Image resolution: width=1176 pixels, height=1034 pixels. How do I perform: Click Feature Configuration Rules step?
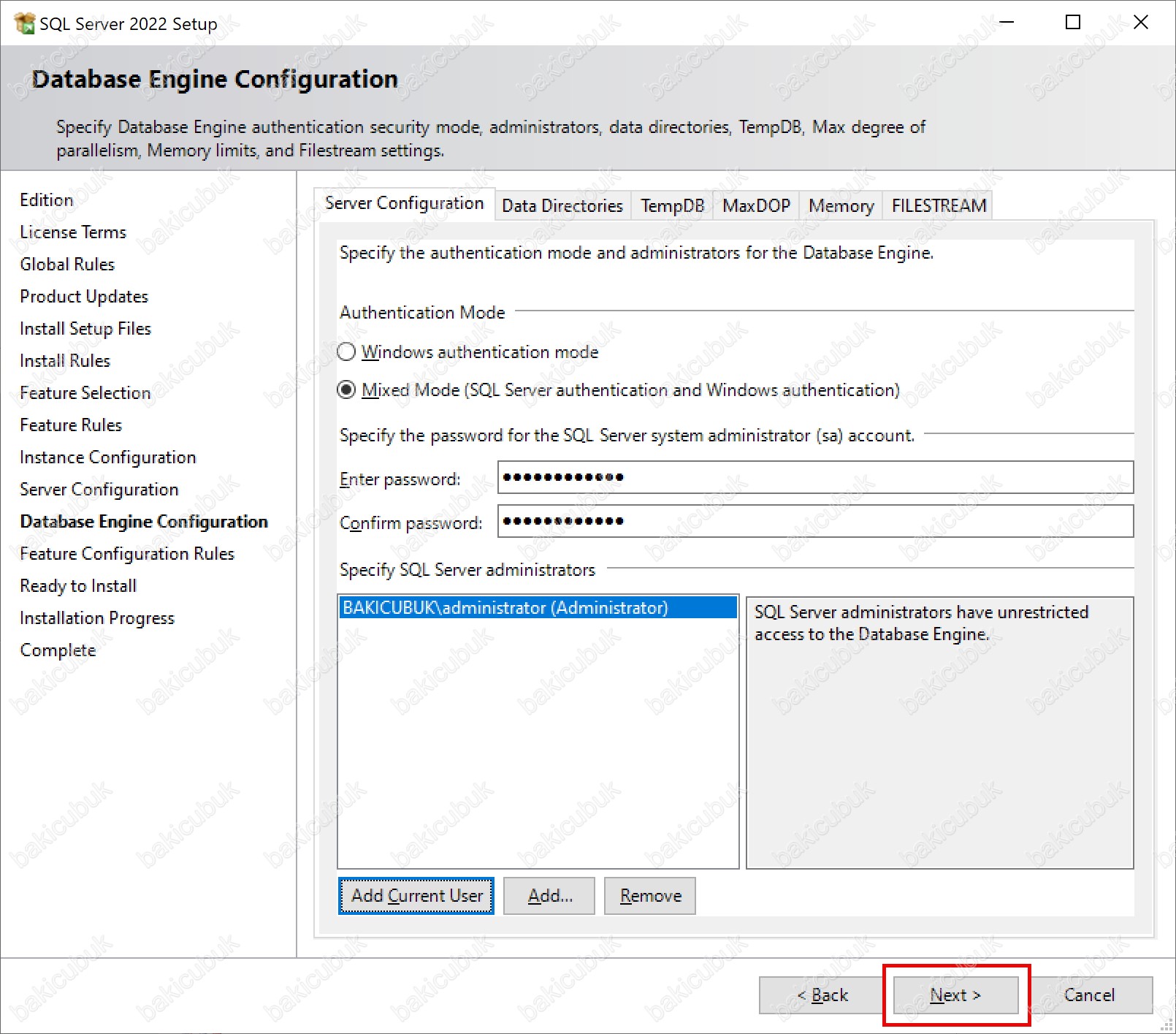127,554
